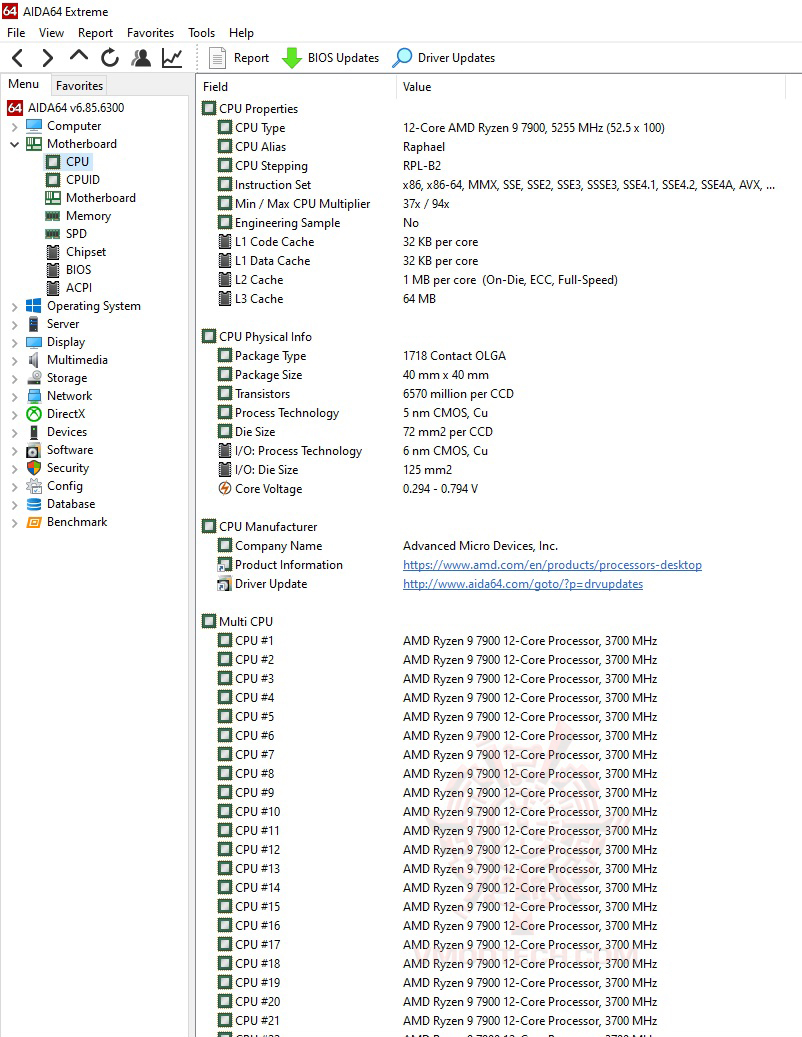802x1037 pixels.
Task: Expand the Devices tree node
Action: [15, 433]
